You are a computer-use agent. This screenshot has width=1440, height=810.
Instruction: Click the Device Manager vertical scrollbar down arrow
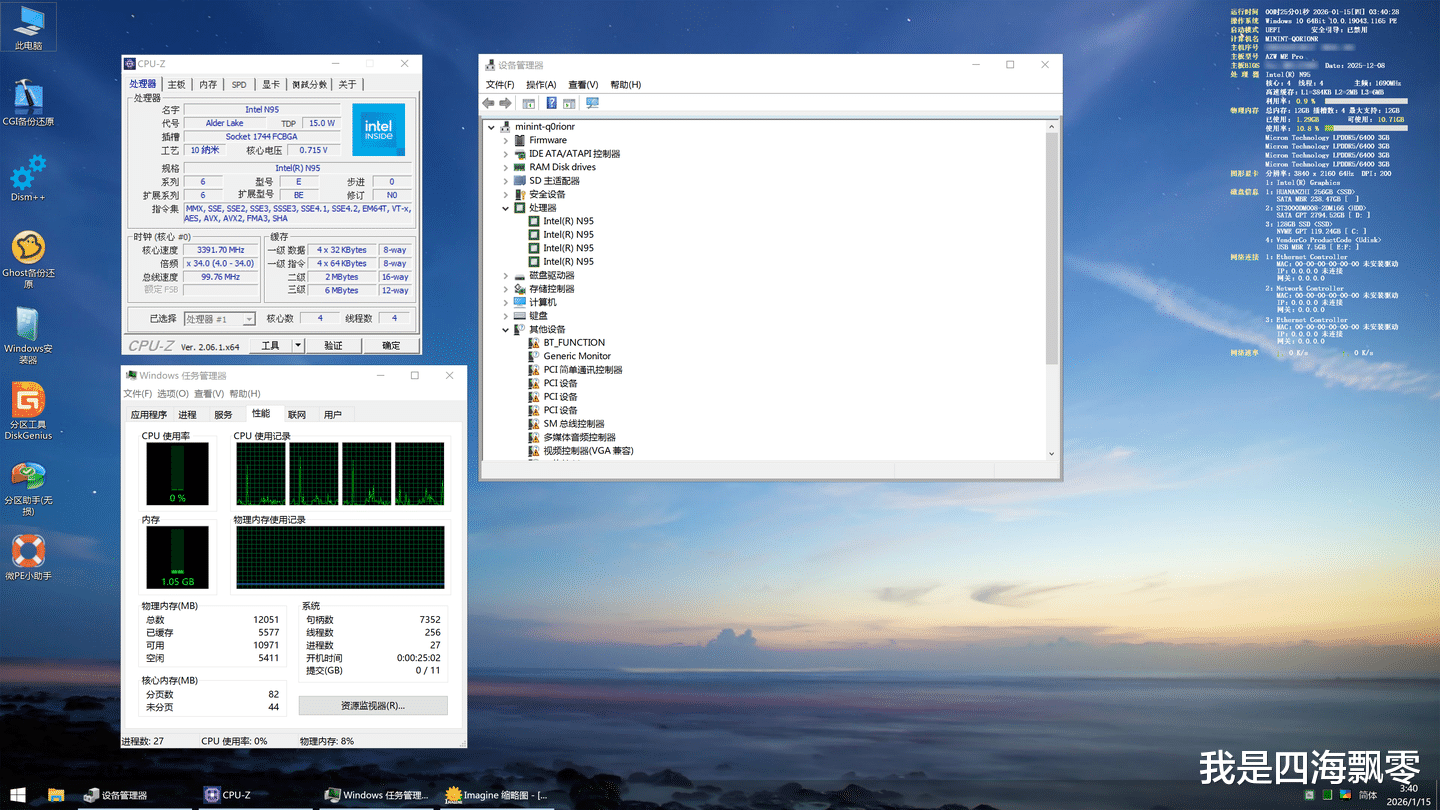1051,453
